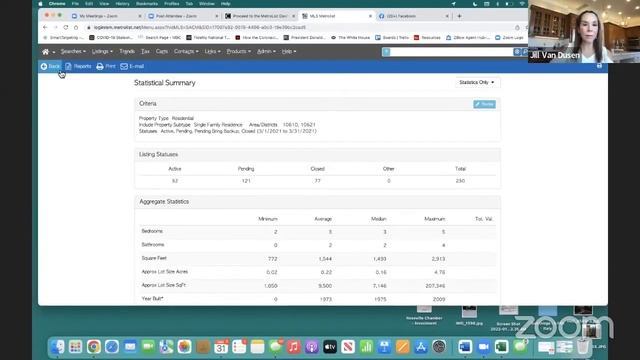640x360 pixels.
Task: Click the browser back arrow
Action: [x=45, y=27]
